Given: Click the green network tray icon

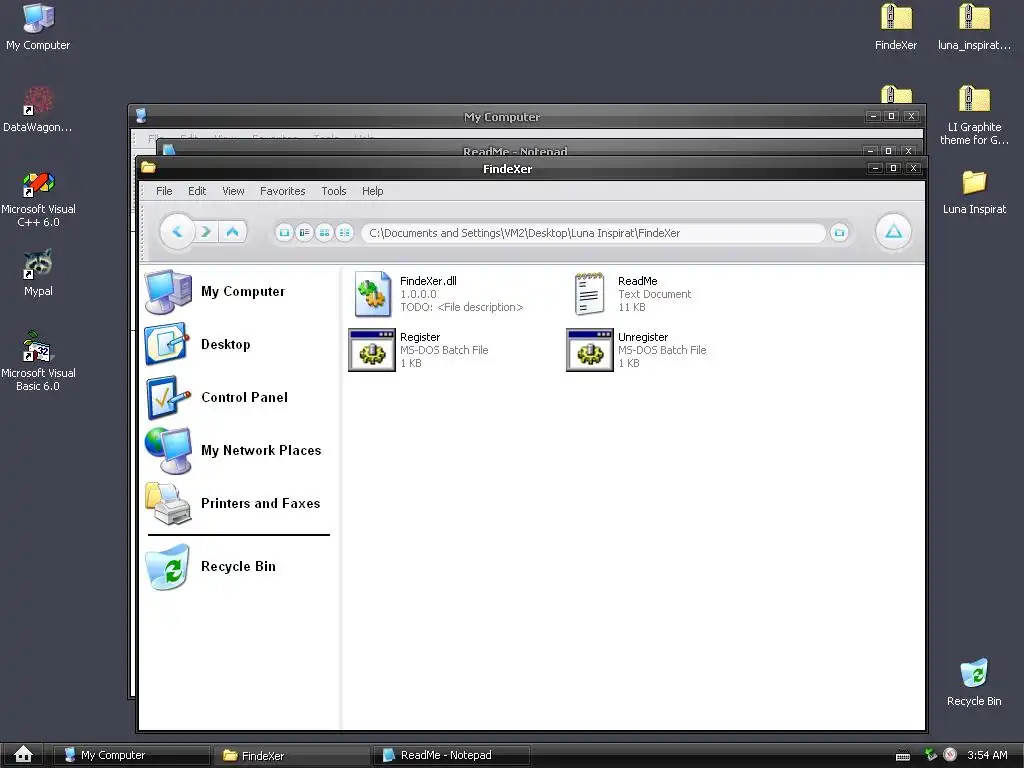Looking at the screenshot, I should click(931, 755).
